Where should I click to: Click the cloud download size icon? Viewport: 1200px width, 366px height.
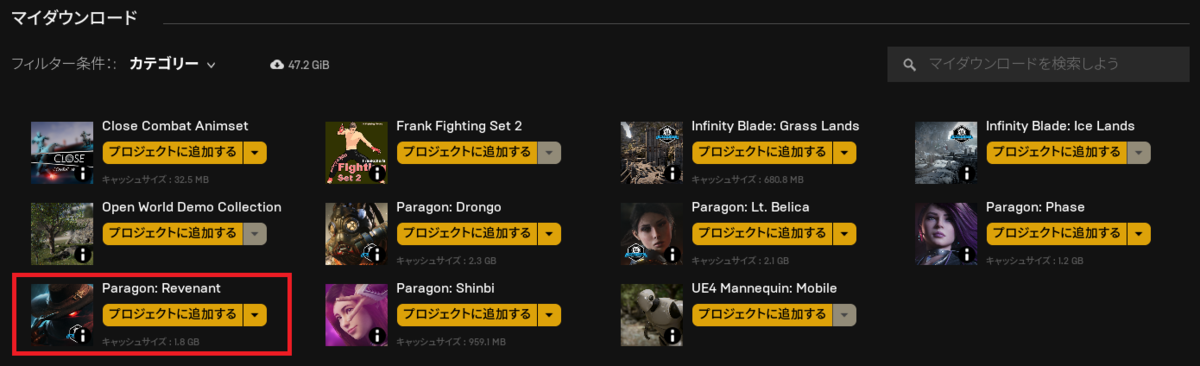[277, 65]
